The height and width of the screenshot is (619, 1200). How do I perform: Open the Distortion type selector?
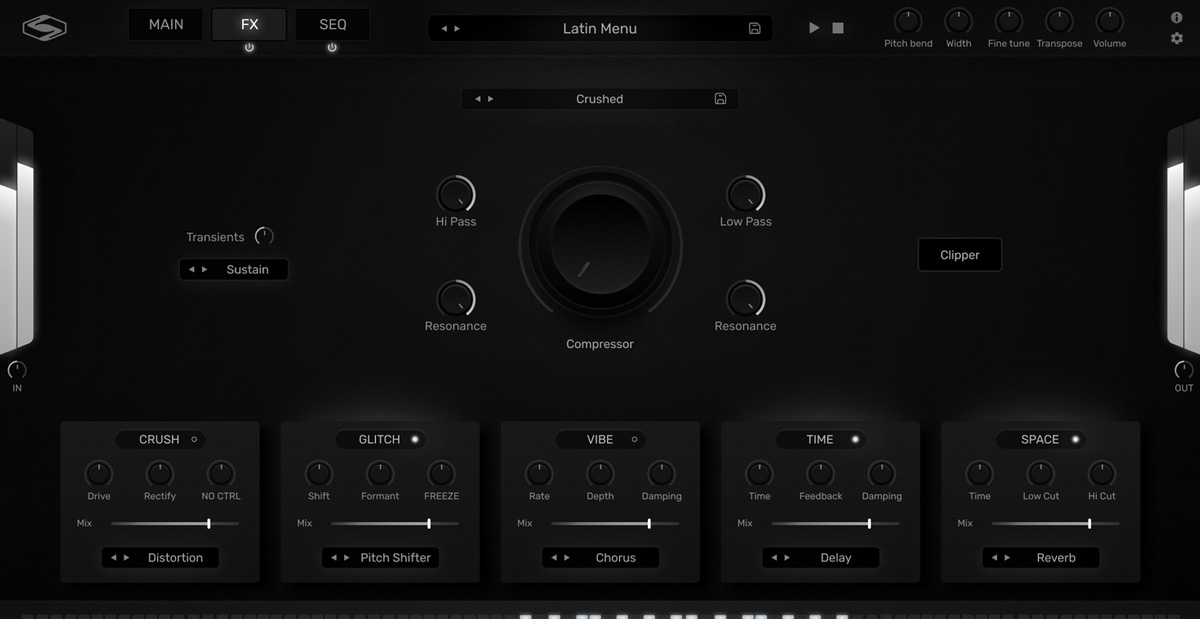tap(175, 558)
